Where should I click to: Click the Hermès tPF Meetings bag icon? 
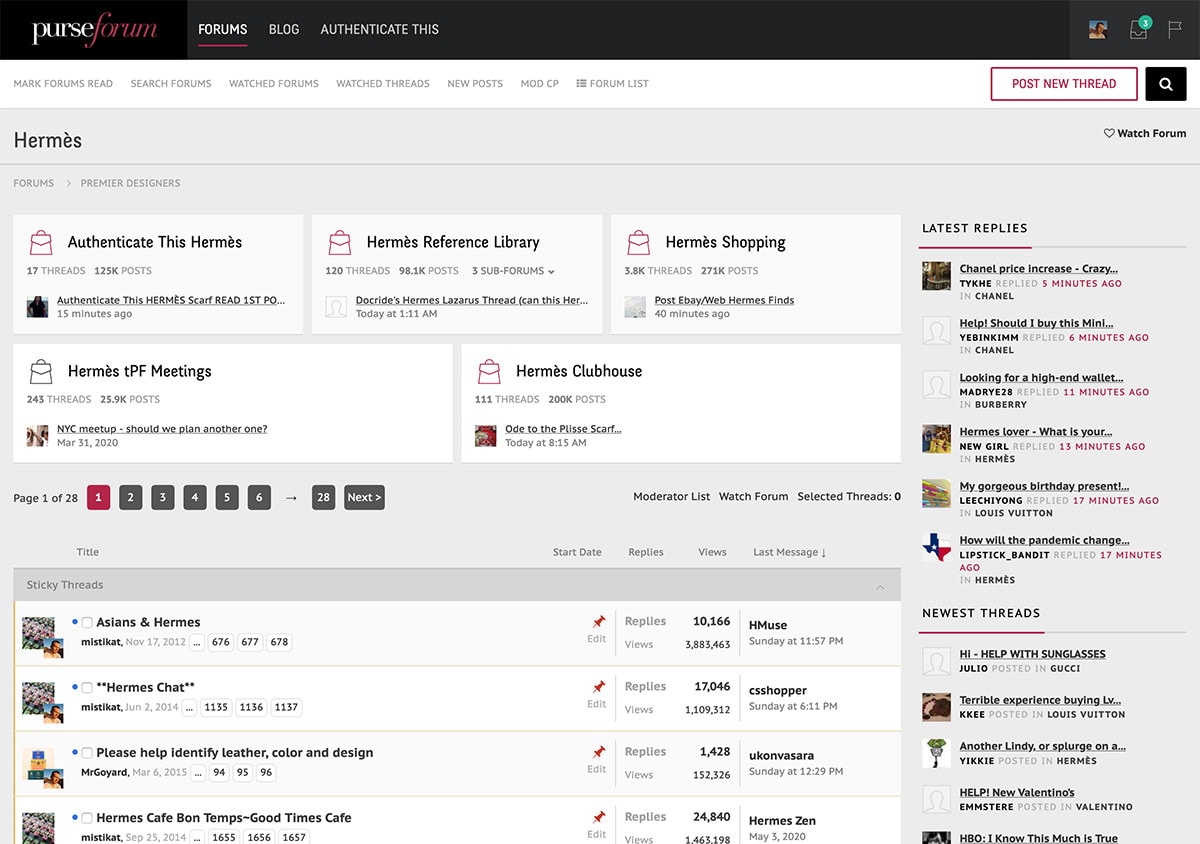41,371
